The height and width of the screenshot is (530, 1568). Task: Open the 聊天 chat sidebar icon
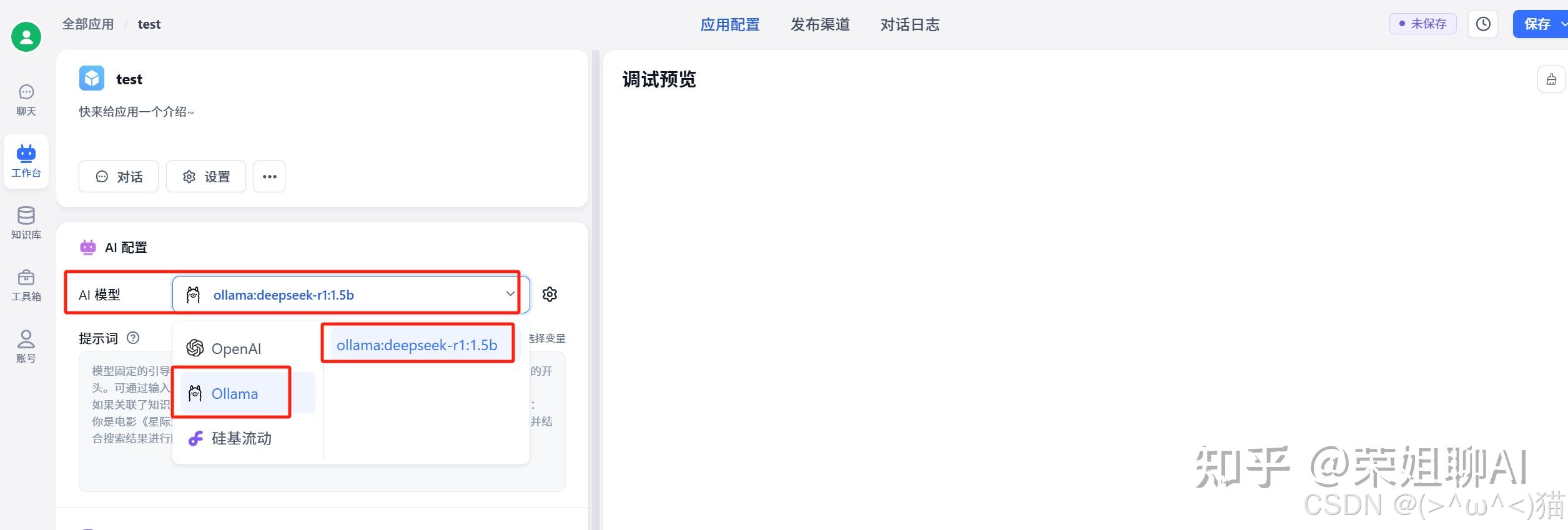26,101
